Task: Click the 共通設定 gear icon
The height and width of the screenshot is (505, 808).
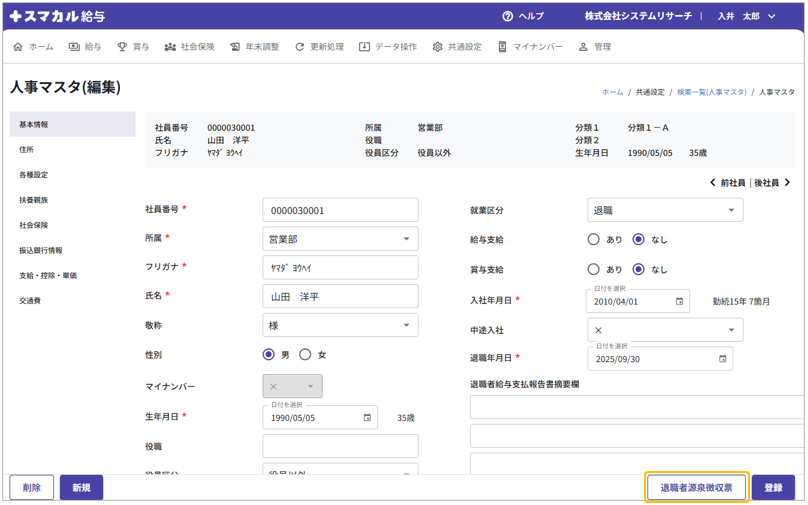Action: (x=437, y=47)
